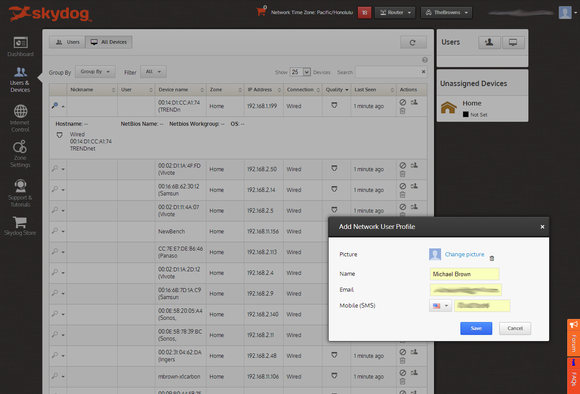Open the FAQs side tab
The height and width of the screenshot is (394, 580).
[573, 376]
